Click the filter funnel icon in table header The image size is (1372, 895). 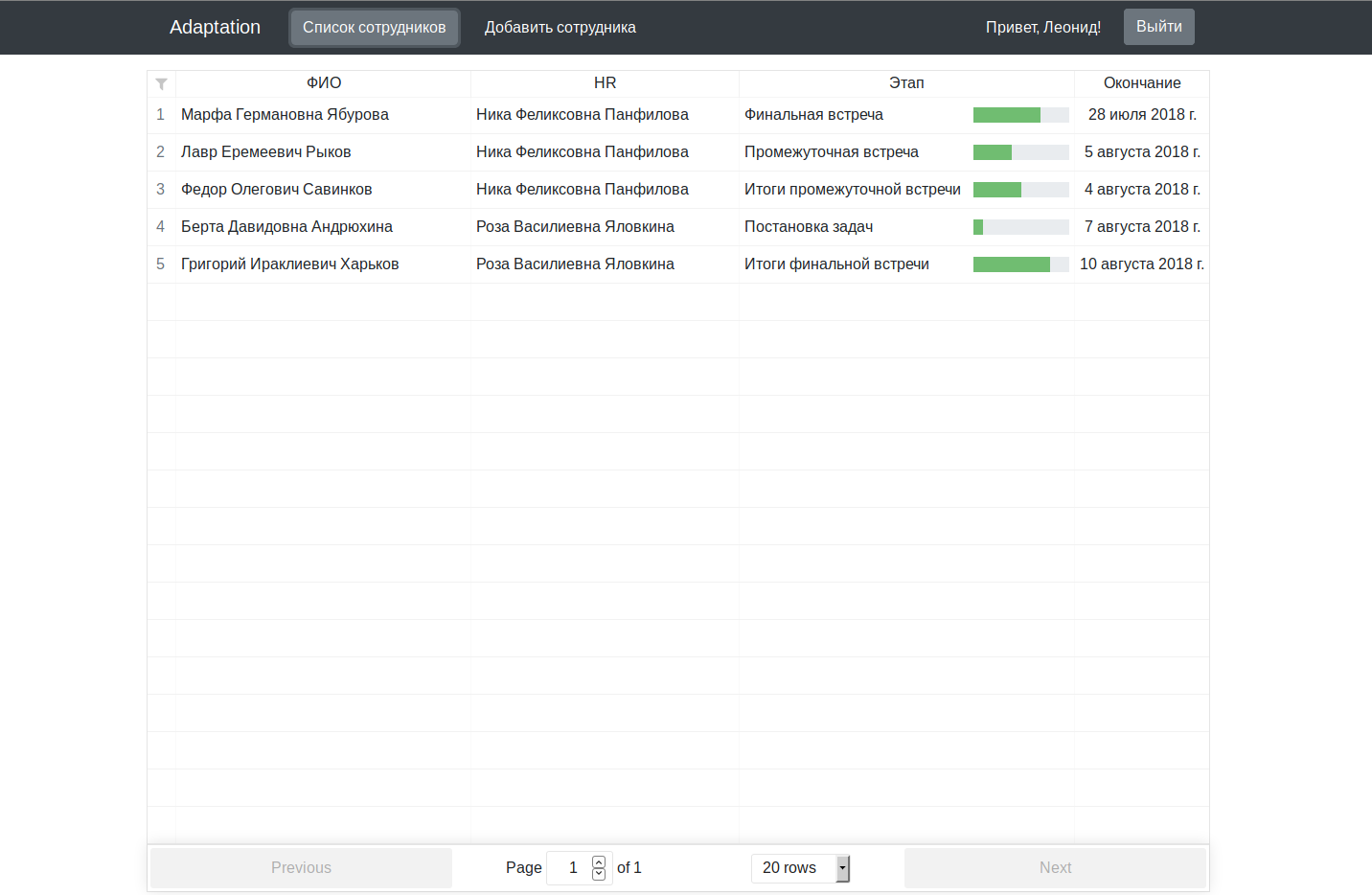coord(161,83)
